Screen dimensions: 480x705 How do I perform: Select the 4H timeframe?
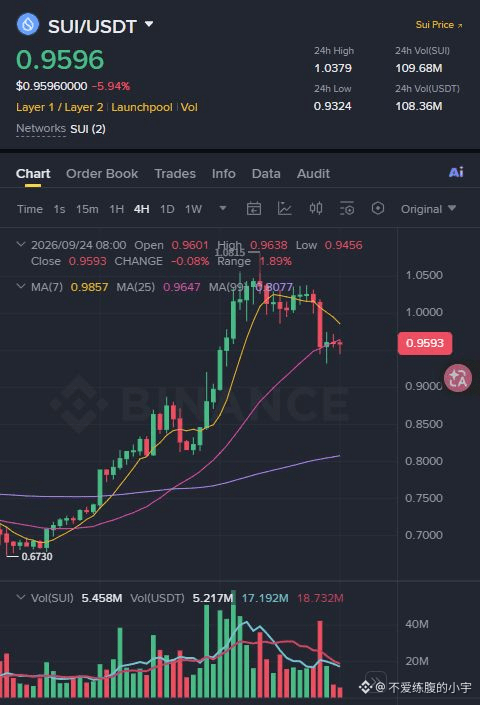(142, 209)
